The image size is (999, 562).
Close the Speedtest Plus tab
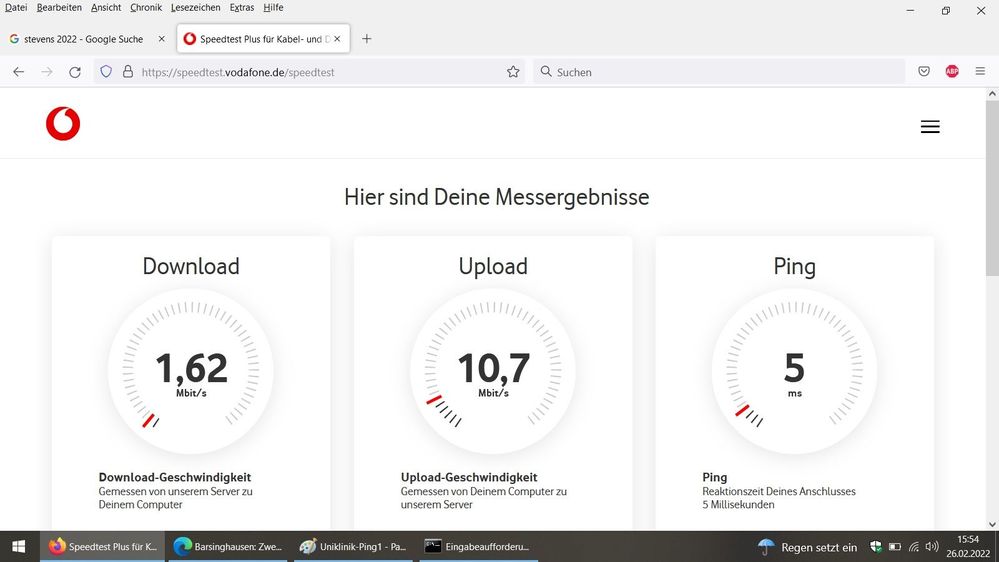(x=337, y=39)
